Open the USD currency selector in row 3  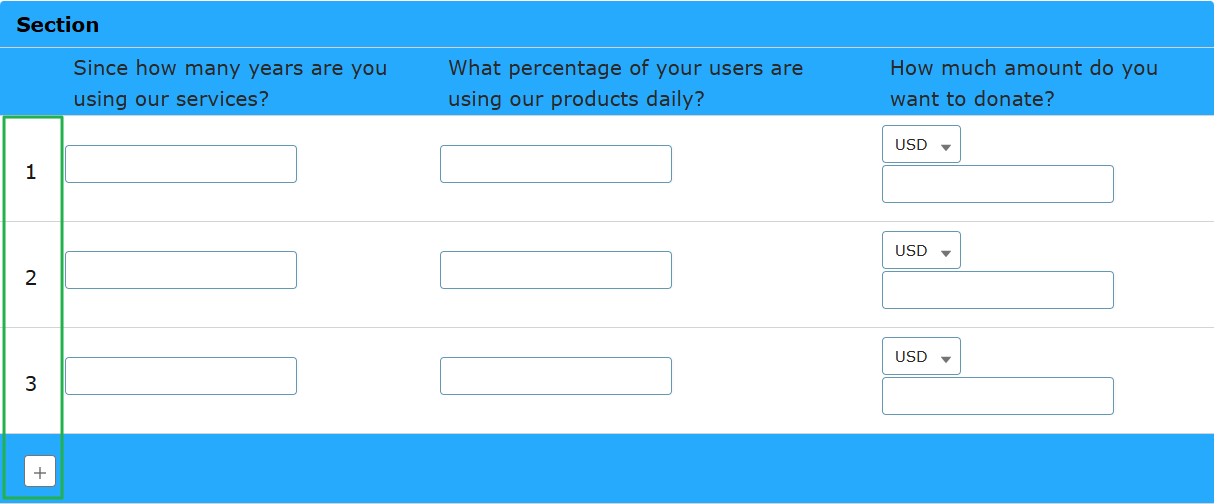[921, 356]
